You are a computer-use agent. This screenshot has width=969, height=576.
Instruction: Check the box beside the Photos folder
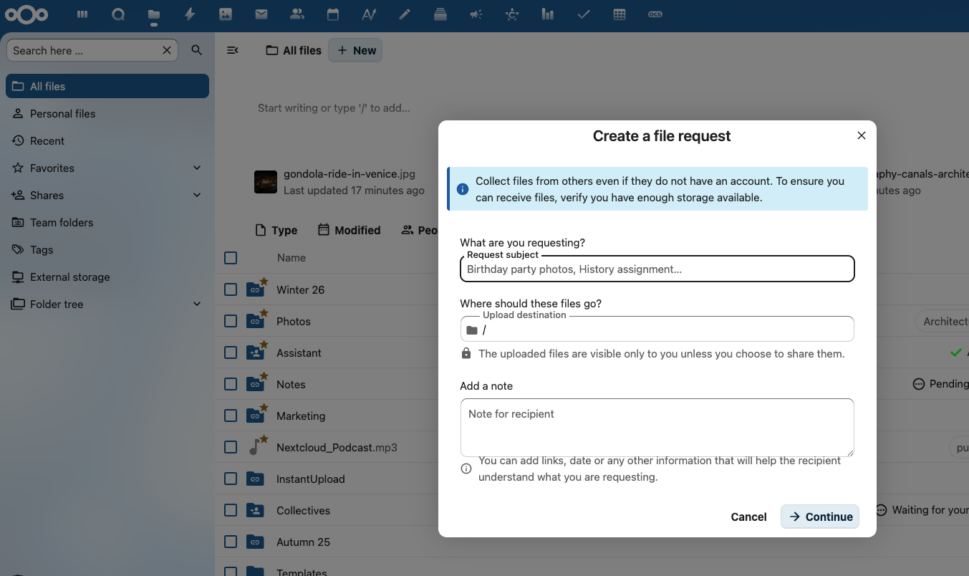[x=230, y=321]
